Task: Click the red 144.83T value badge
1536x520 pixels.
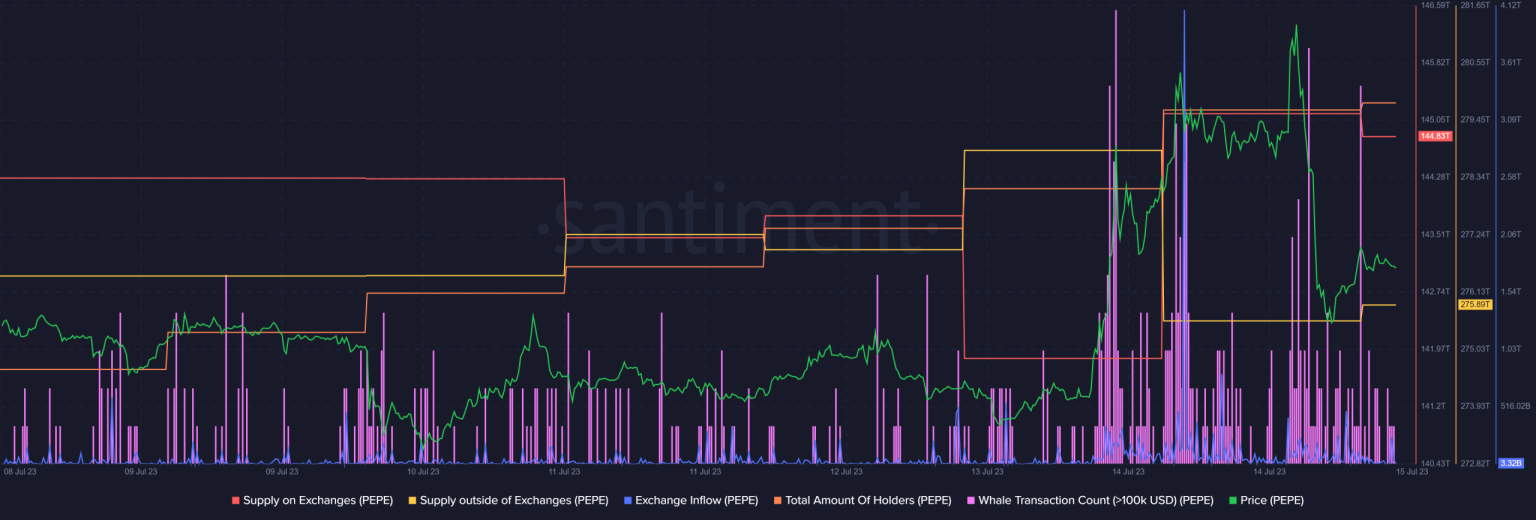Action: tap(1434, 136)
